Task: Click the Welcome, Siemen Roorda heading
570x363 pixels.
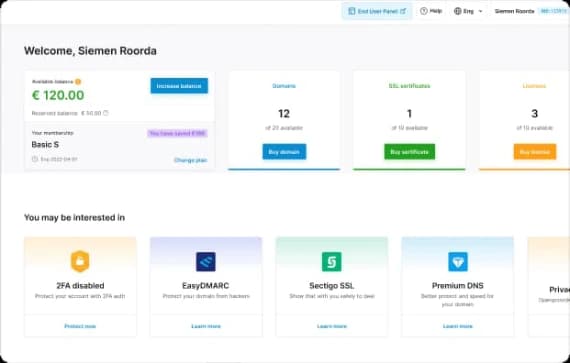Action: 90,51
